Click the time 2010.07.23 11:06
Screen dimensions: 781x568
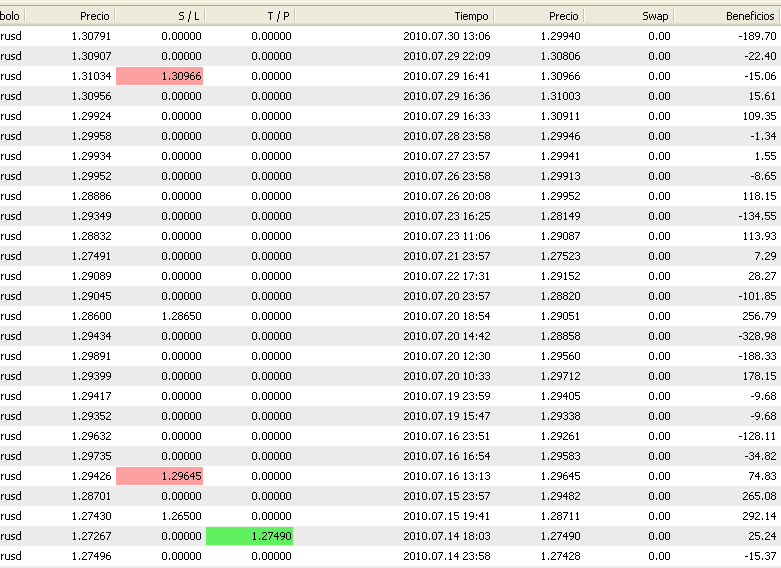pos(447,236)
